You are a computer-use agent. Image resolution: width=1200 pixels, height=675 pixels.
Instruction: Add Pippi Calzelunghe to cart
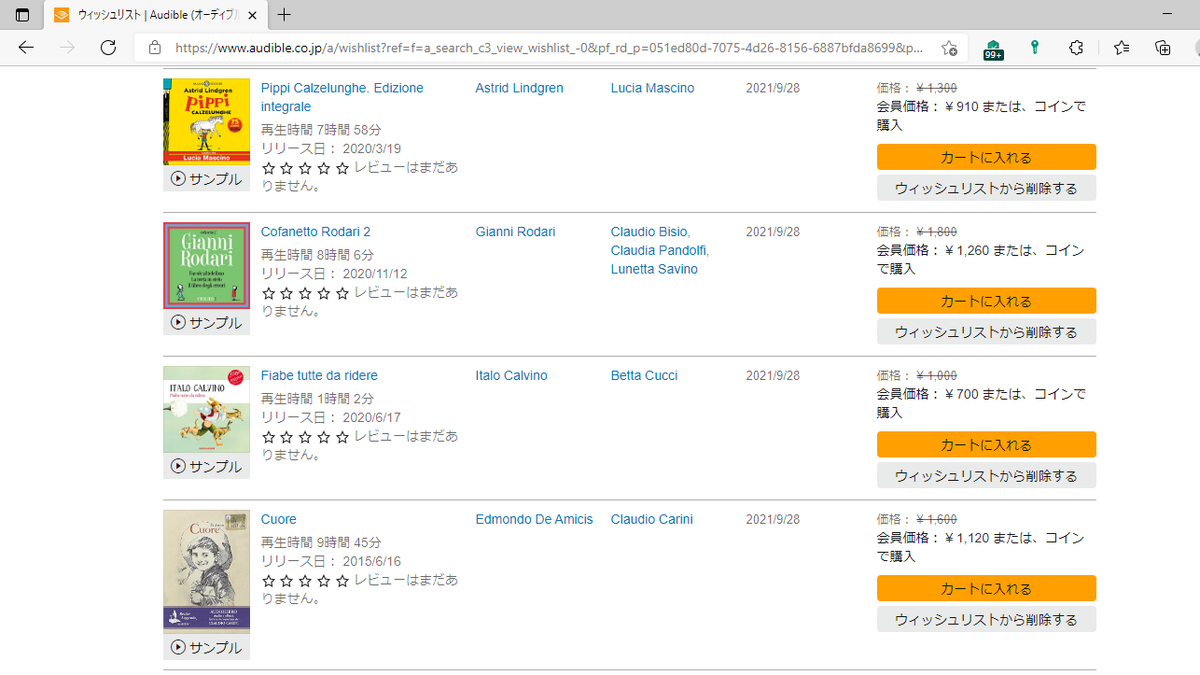tap(986, 157)
